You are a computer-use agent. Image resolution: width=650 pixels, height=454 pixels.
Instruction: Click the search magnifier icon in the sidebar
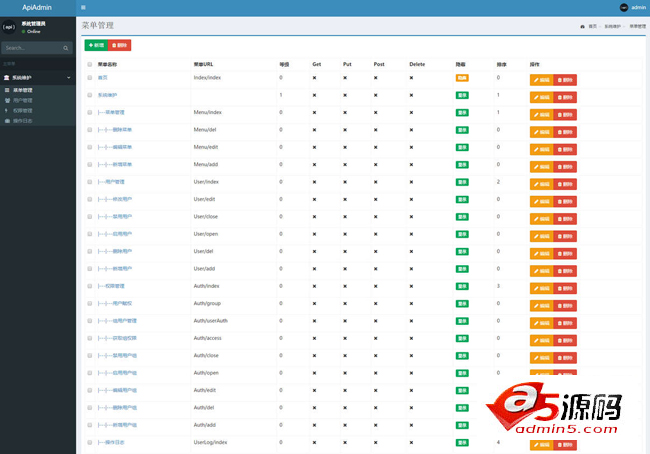tap(66, 47)
